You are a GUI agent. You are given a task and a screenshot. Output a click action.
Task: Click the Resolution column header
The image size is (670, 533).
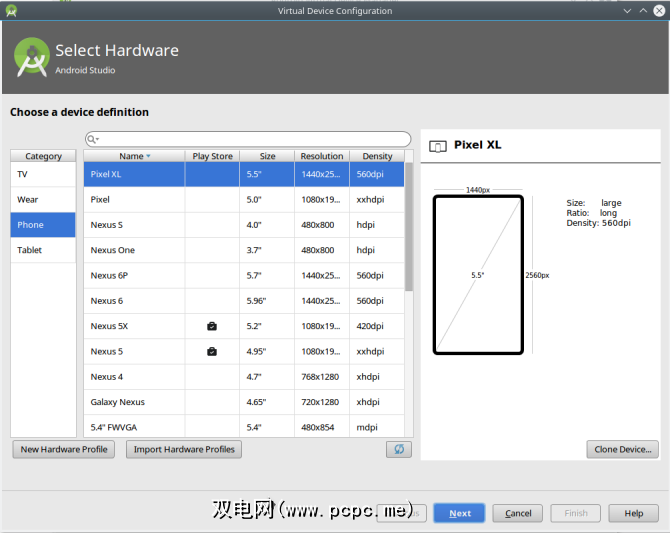coord(322,156)
